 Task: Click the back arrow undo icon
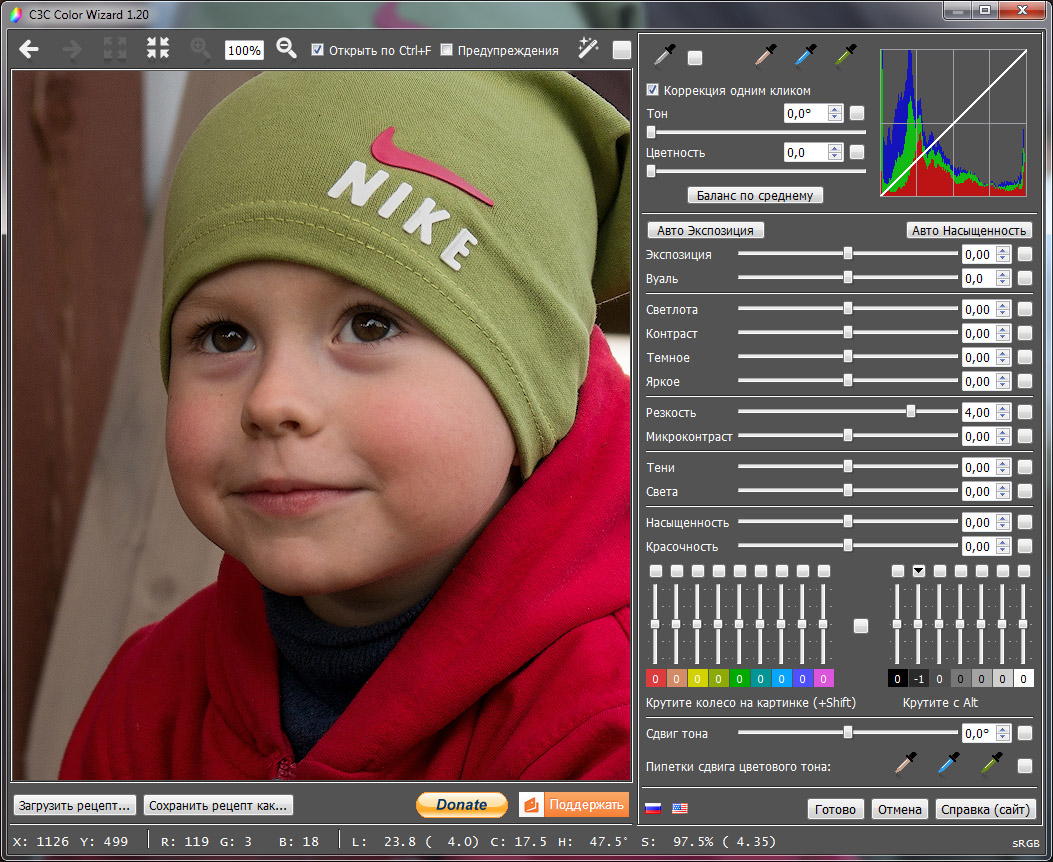pyautogui.click(x=29, y=49)
